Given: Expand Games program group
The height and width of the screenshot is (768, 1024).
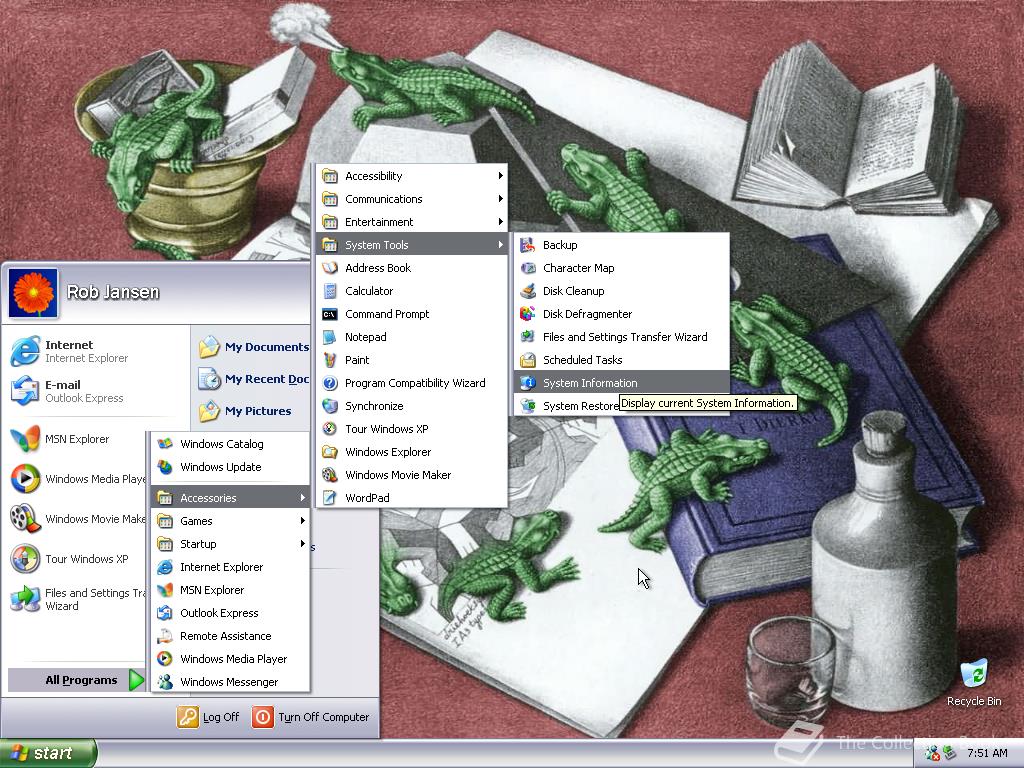Looking at the screenshot, I should point(231,520).
